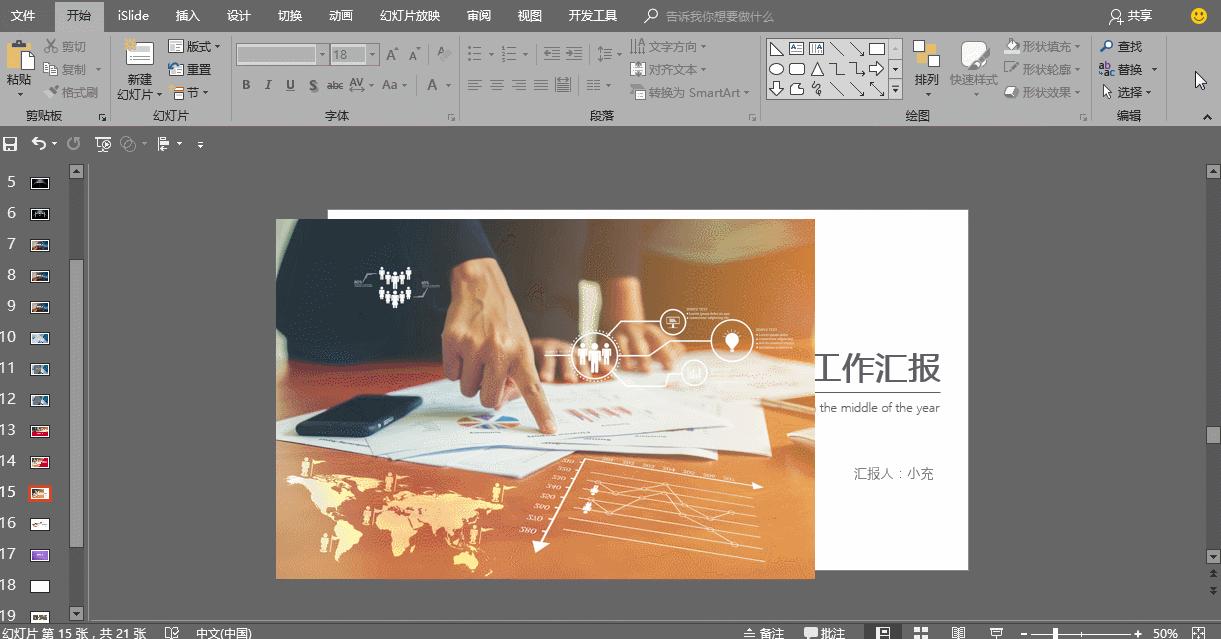Open the font size dropdown

[x=370, y=54]
